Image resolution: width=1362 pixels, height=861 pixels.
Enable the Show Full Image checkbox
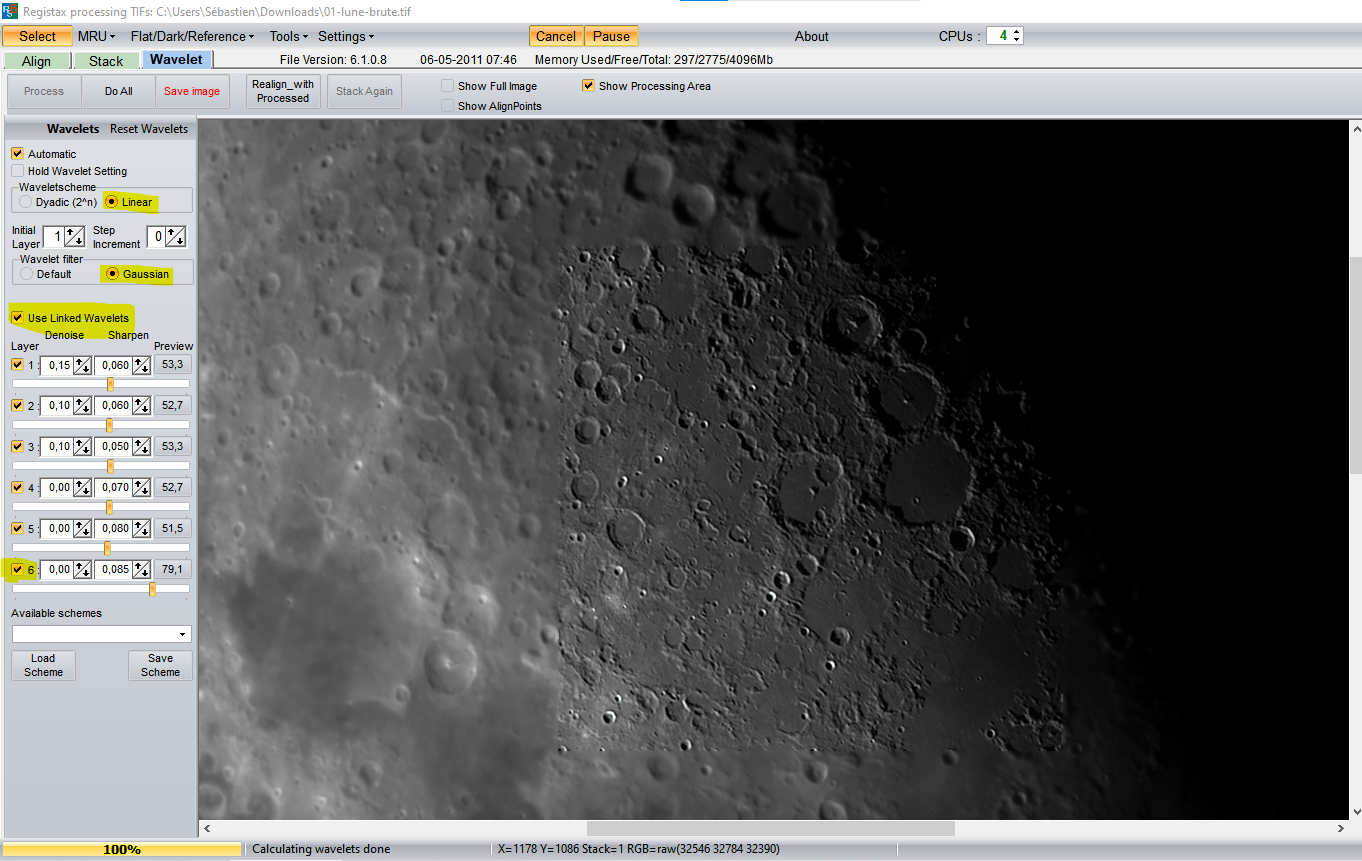(x=448, y=87)
